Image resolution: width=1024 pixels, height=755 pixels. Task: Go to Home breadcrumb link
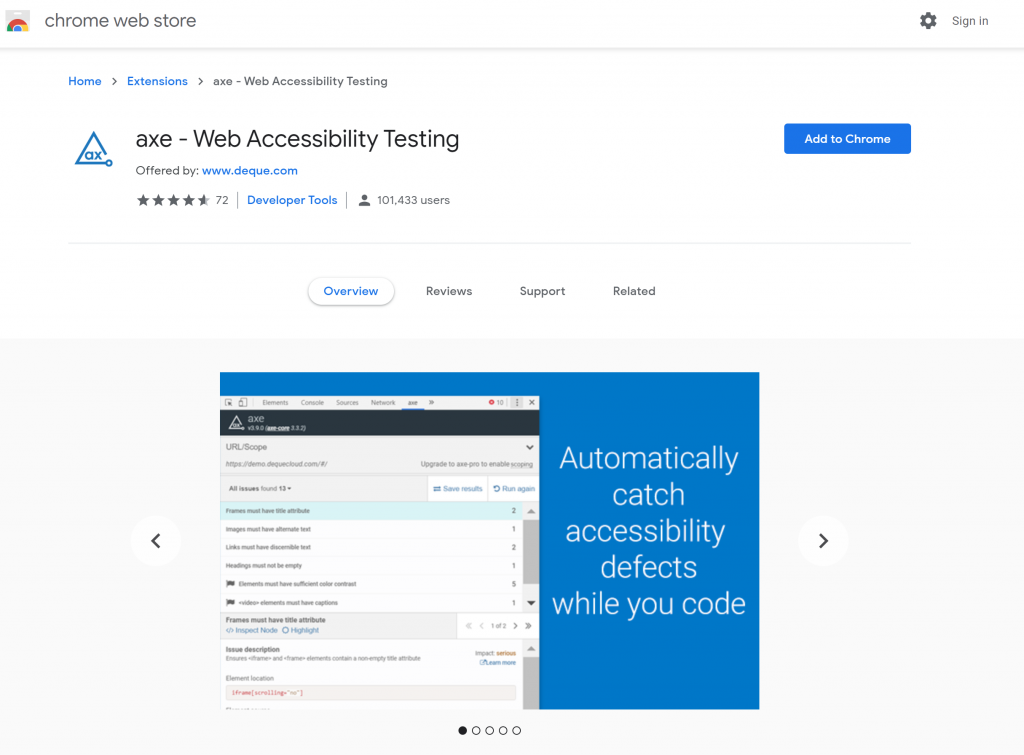pos(85,81)
